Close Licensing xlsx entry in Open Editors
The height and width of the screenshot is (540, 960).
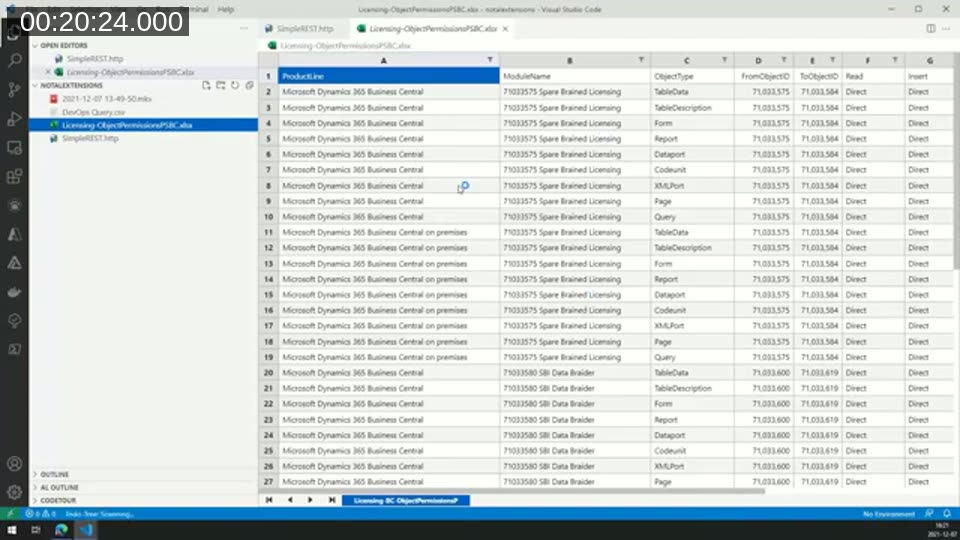[x=48, y=72]
